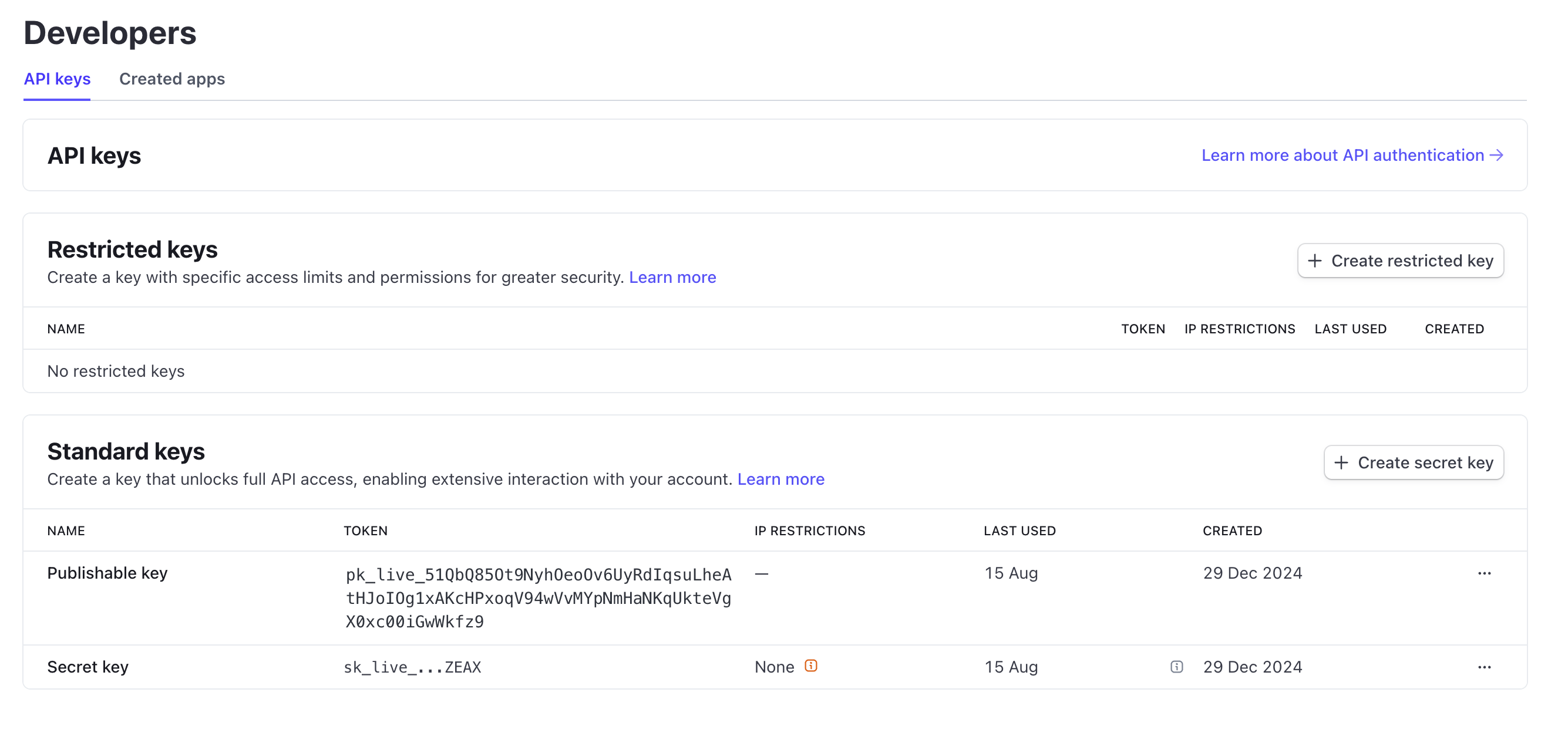Open the Secret key overflow menu (three dots)
Image resolution: width=1568 pixels, height=743 pixels.
[x=1484, y=667]
